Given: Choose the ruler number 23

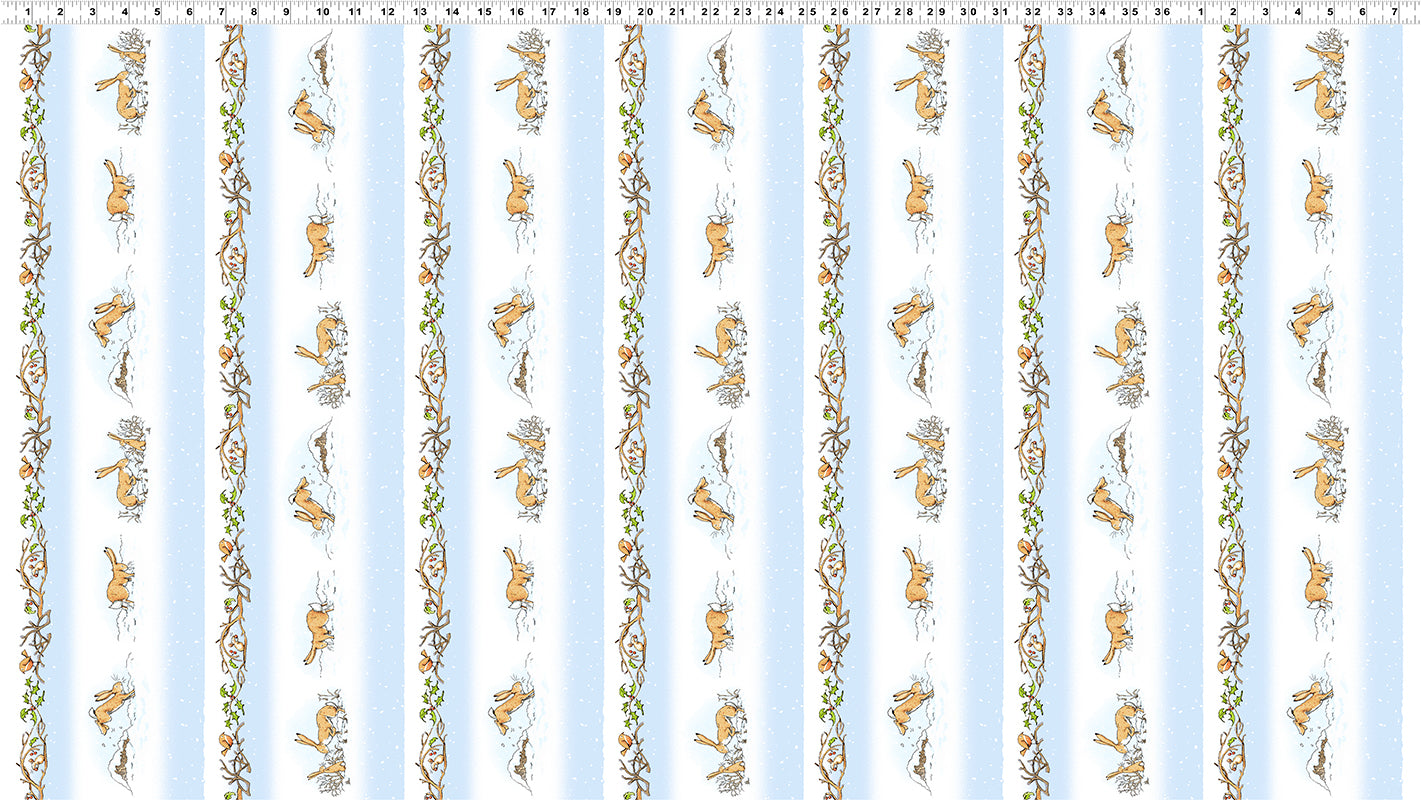Looking at the screenshot, I should pyautogui.click(x=742, y=12).
